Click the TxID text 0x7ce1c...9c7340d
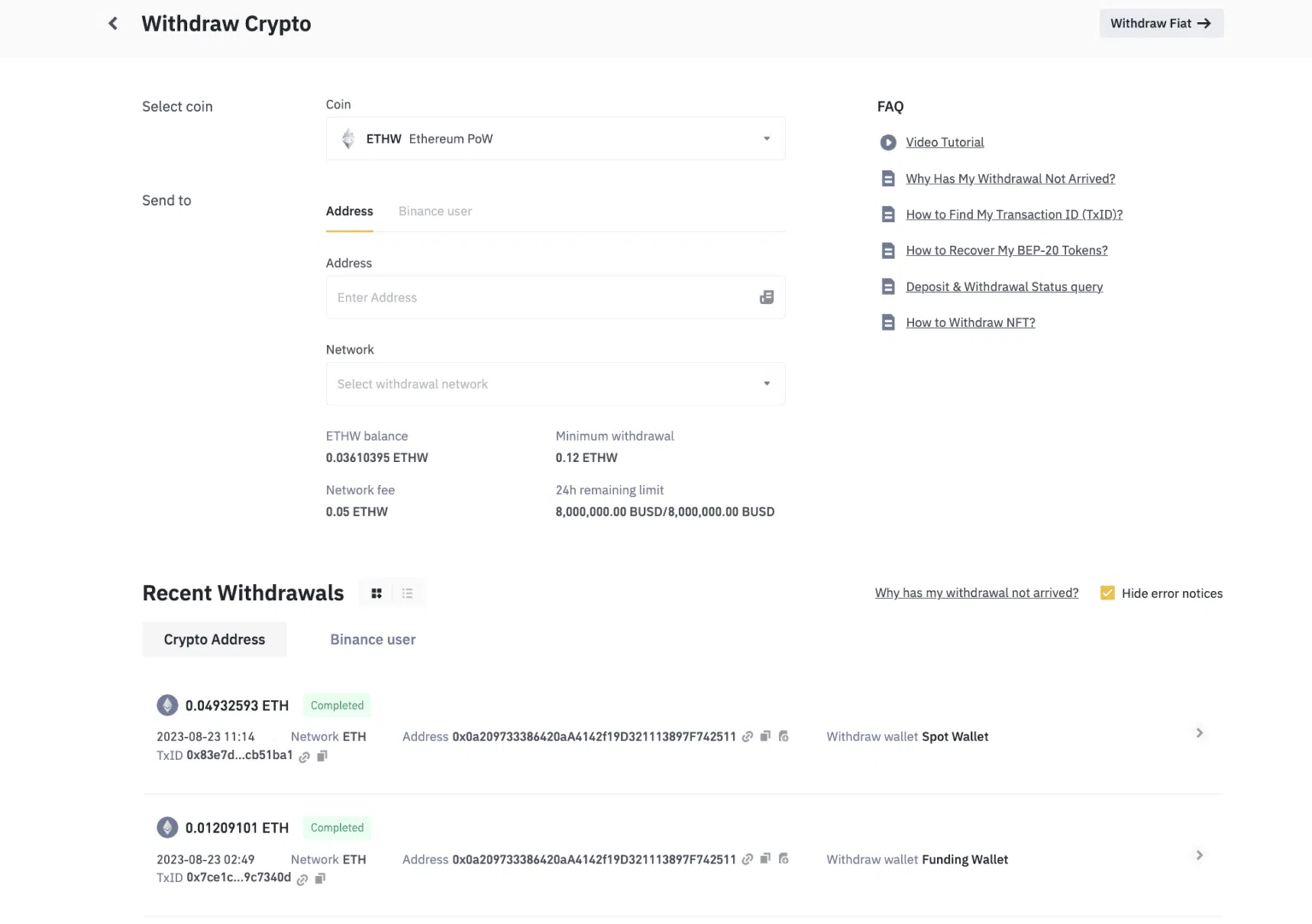 [x=238, y=877]
